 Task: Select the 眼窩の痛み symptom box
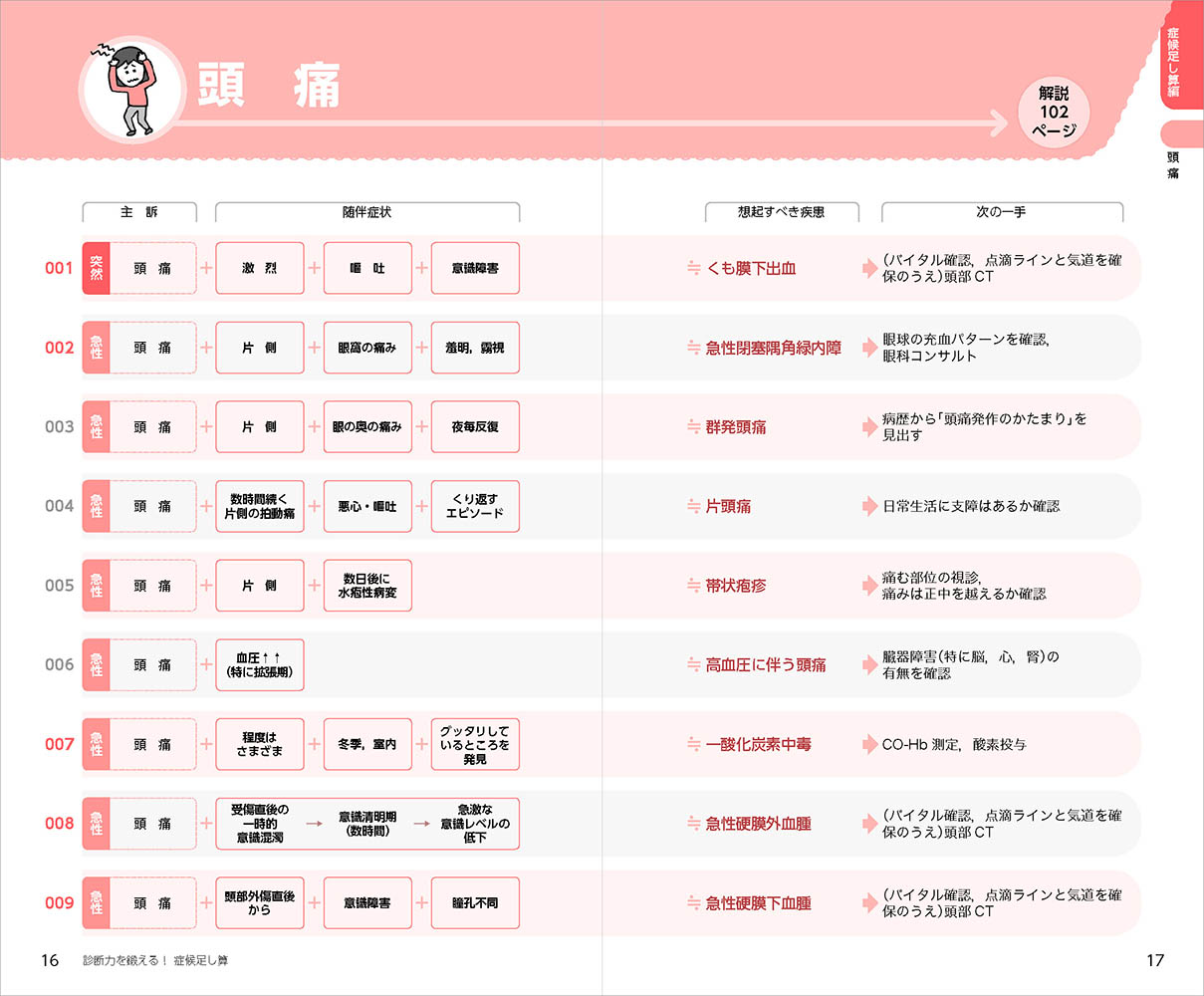click(367, 348)
